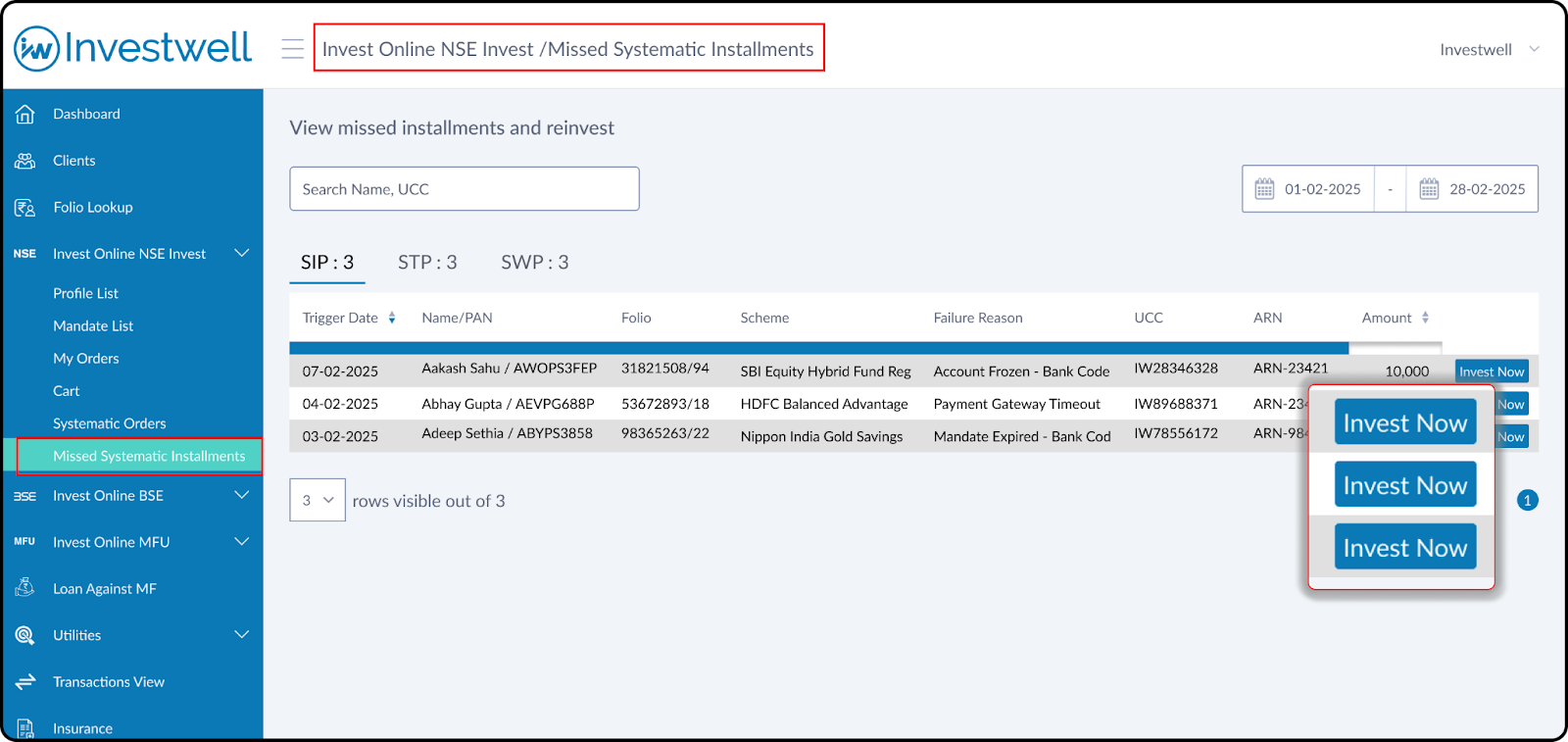Click the Dashboard home icon
Viewport: 1568px width, 742px height.
25,114
